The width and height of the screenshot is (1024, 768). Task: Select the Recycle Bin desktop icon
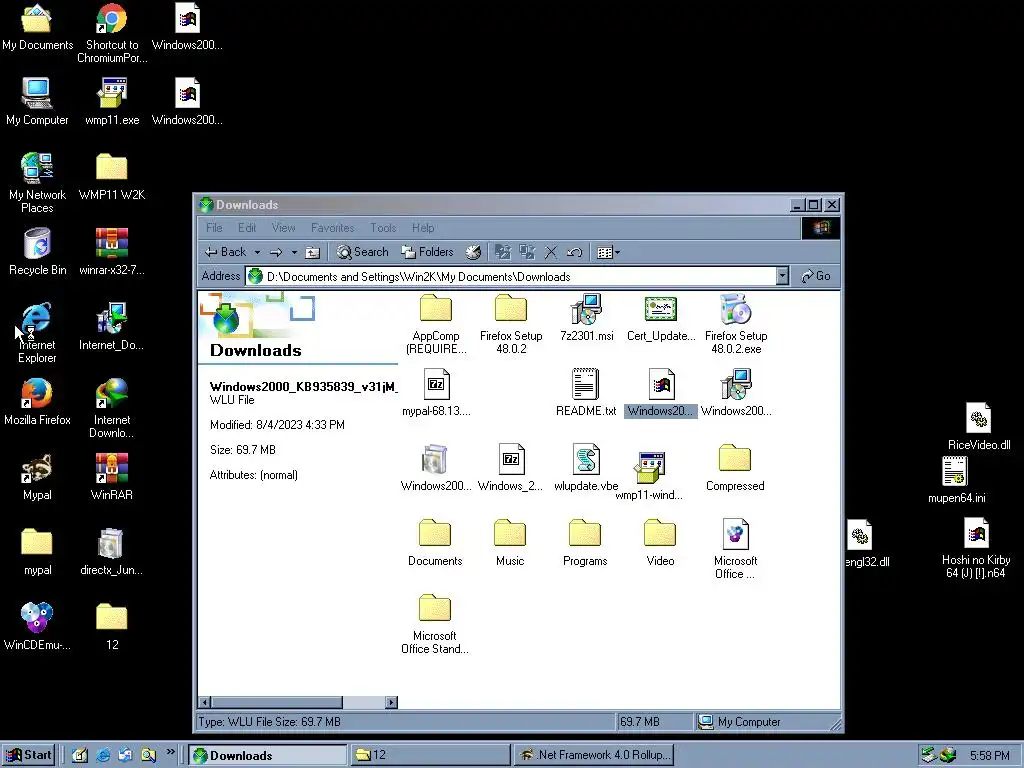pos(37,251)
